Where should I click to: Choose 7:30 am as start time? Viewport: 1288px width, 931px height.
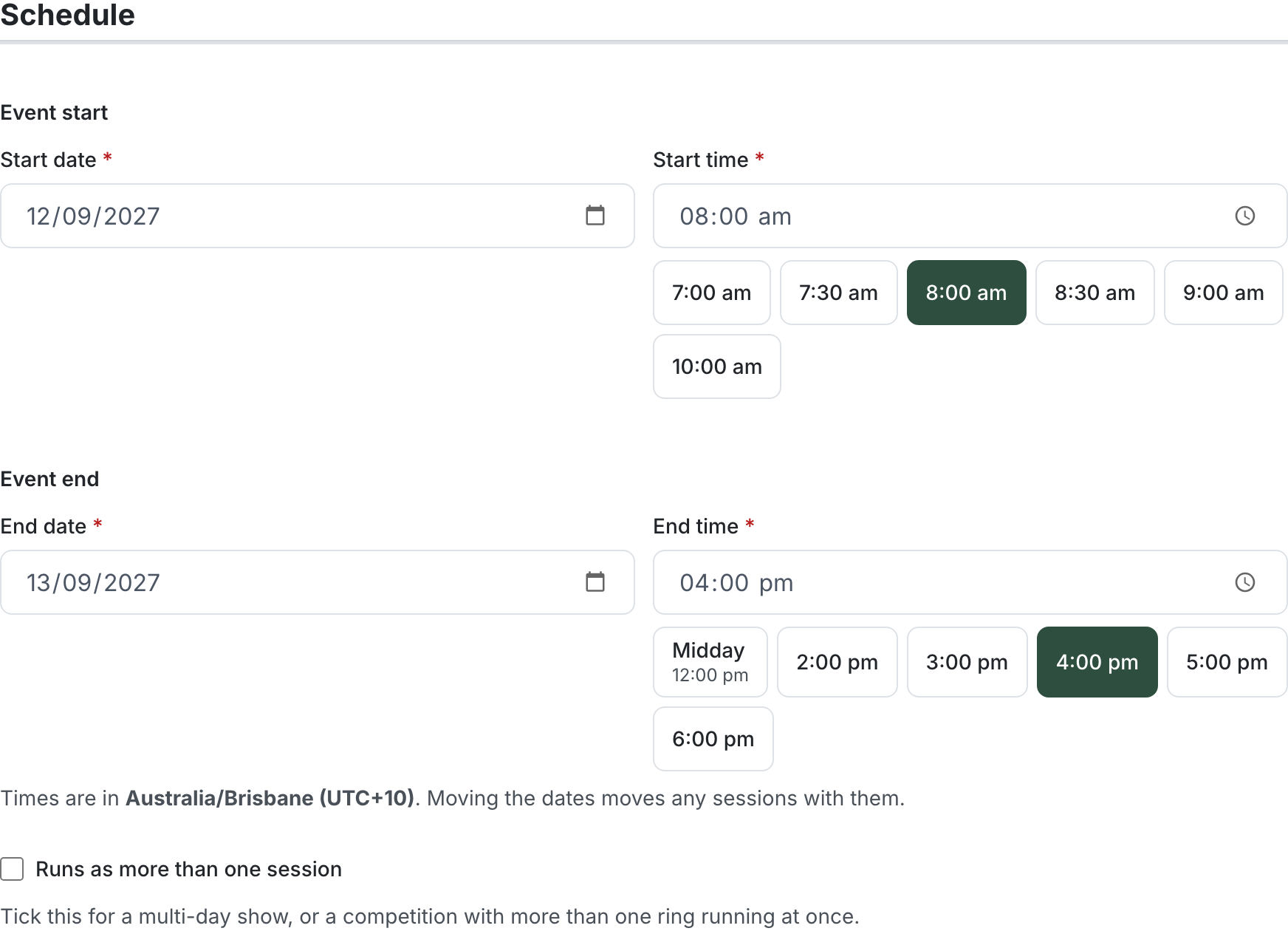[839, 293]
